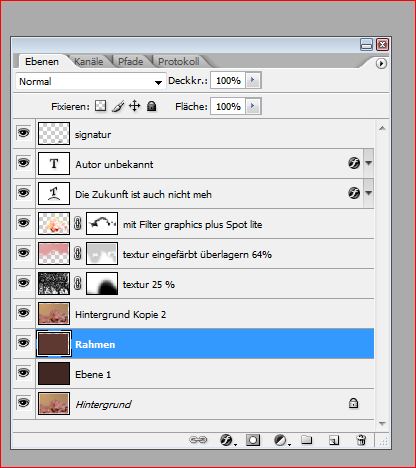
Task: Hide the signatur layer
Action: point(23,133)
